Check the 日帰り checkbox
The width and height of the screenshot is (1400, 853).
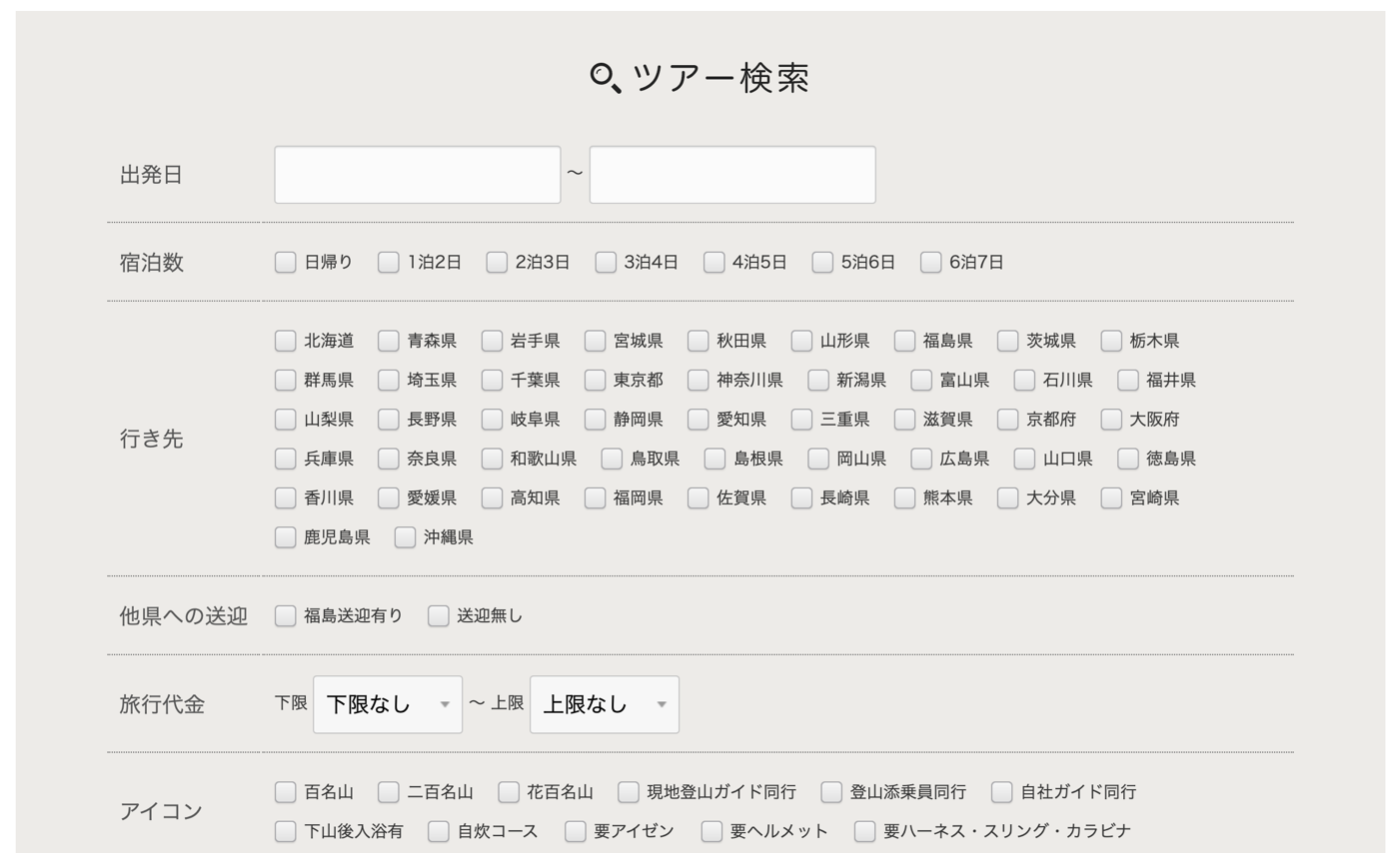point(286,263)
